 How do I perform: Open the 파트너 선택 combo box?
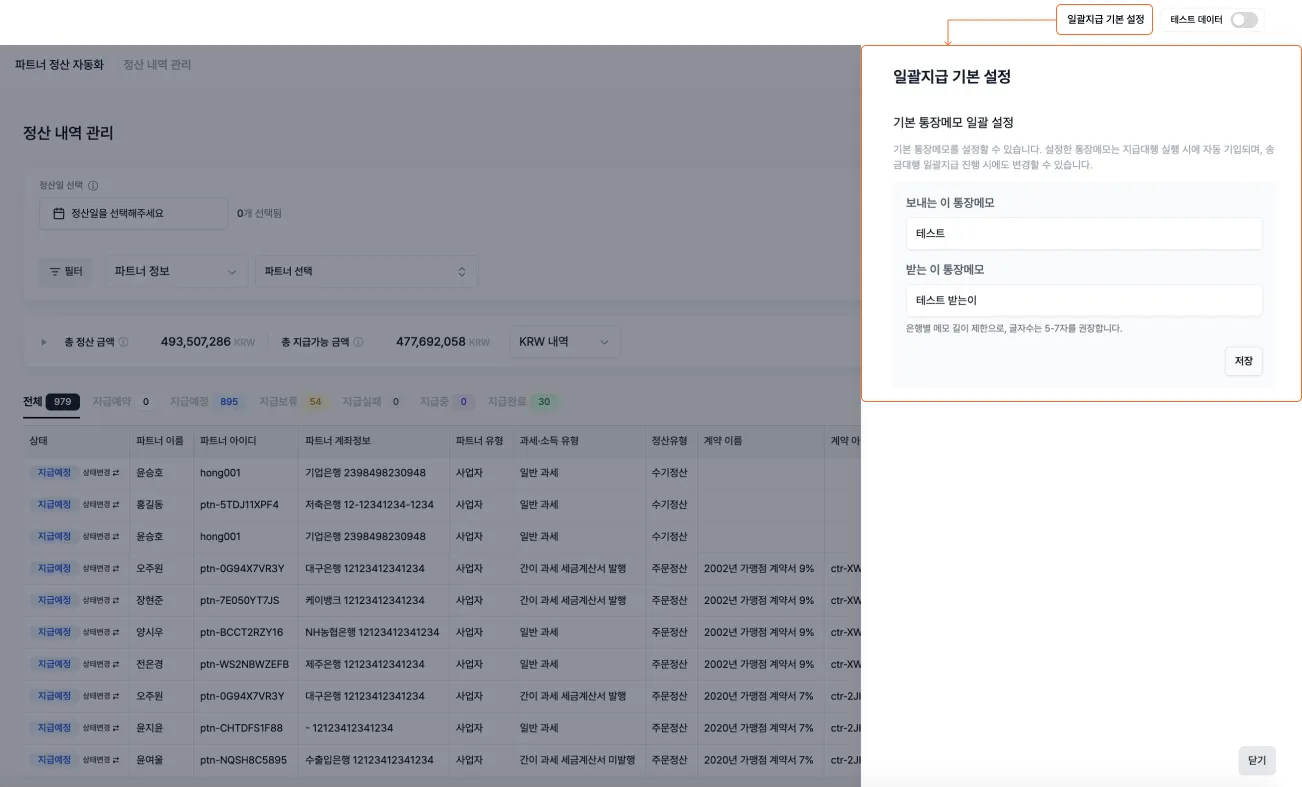[366, 271]
